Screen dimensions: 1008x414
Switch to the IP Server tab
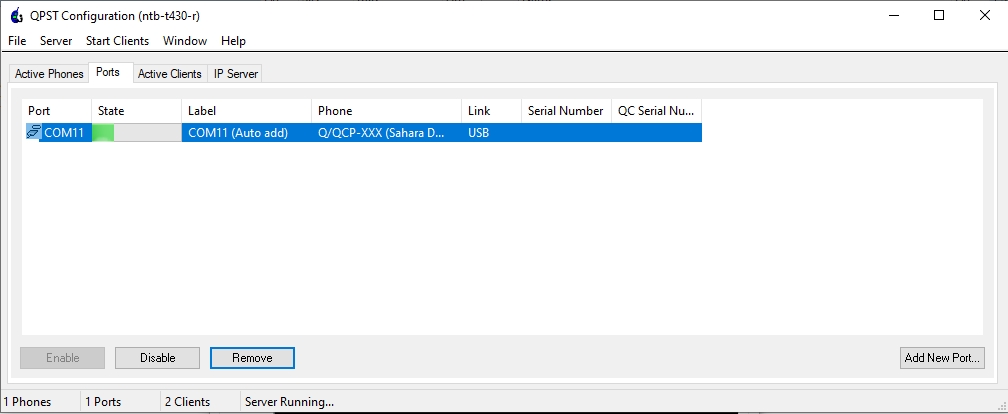237,74
